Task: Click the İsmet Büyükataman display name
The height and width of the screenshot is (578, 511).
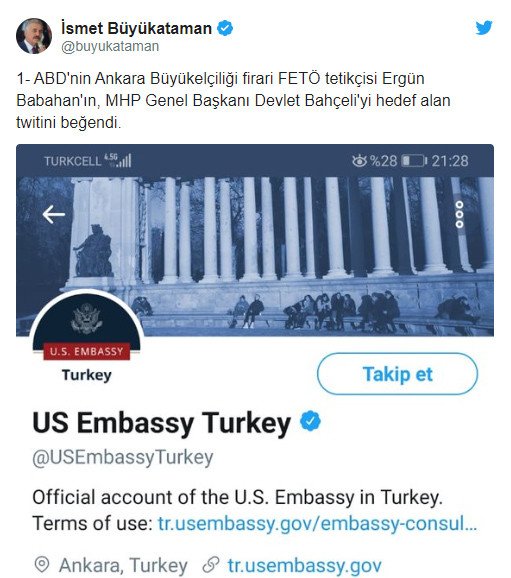Action: pyautogui.click(x=136, y=28)
